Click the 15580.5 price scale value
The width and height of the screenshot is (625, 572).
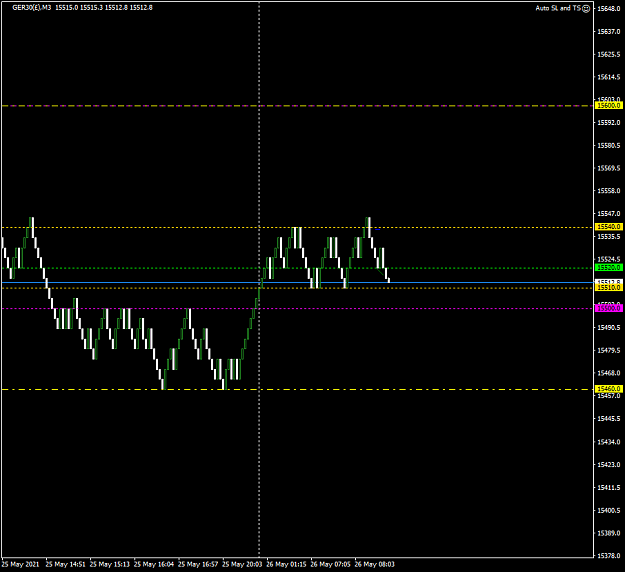609,145
